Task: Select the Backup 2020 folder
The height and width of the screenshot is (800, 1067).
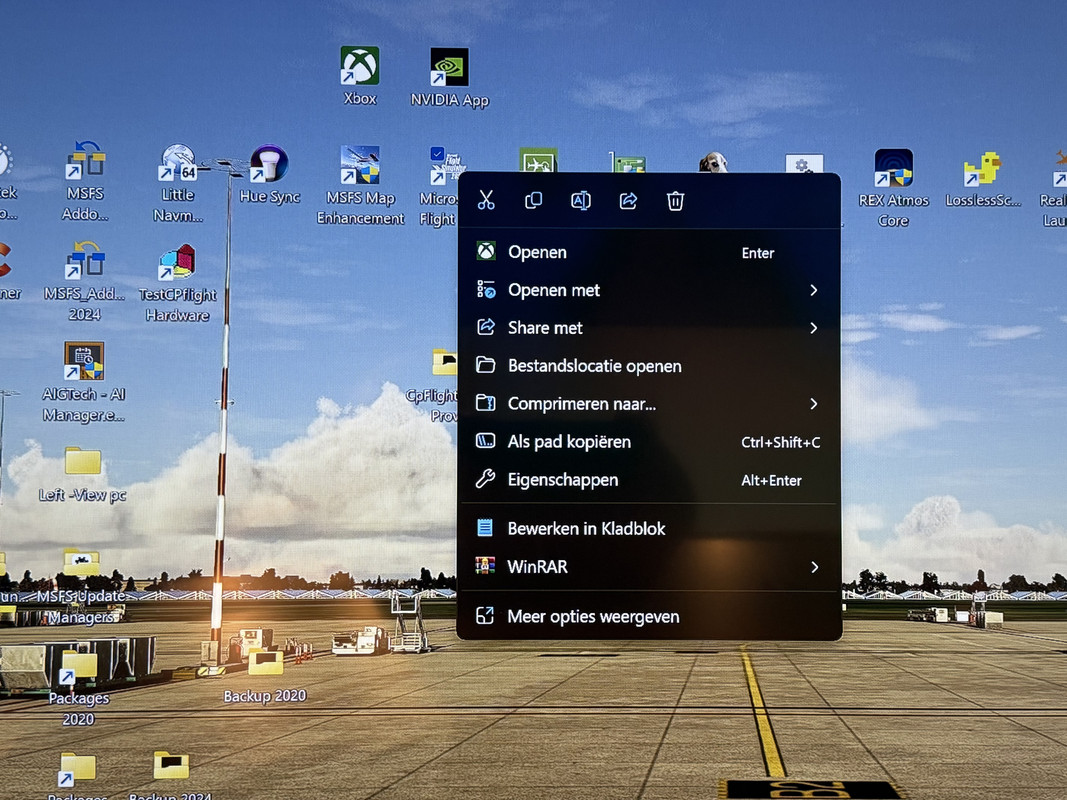Action: 265,676
